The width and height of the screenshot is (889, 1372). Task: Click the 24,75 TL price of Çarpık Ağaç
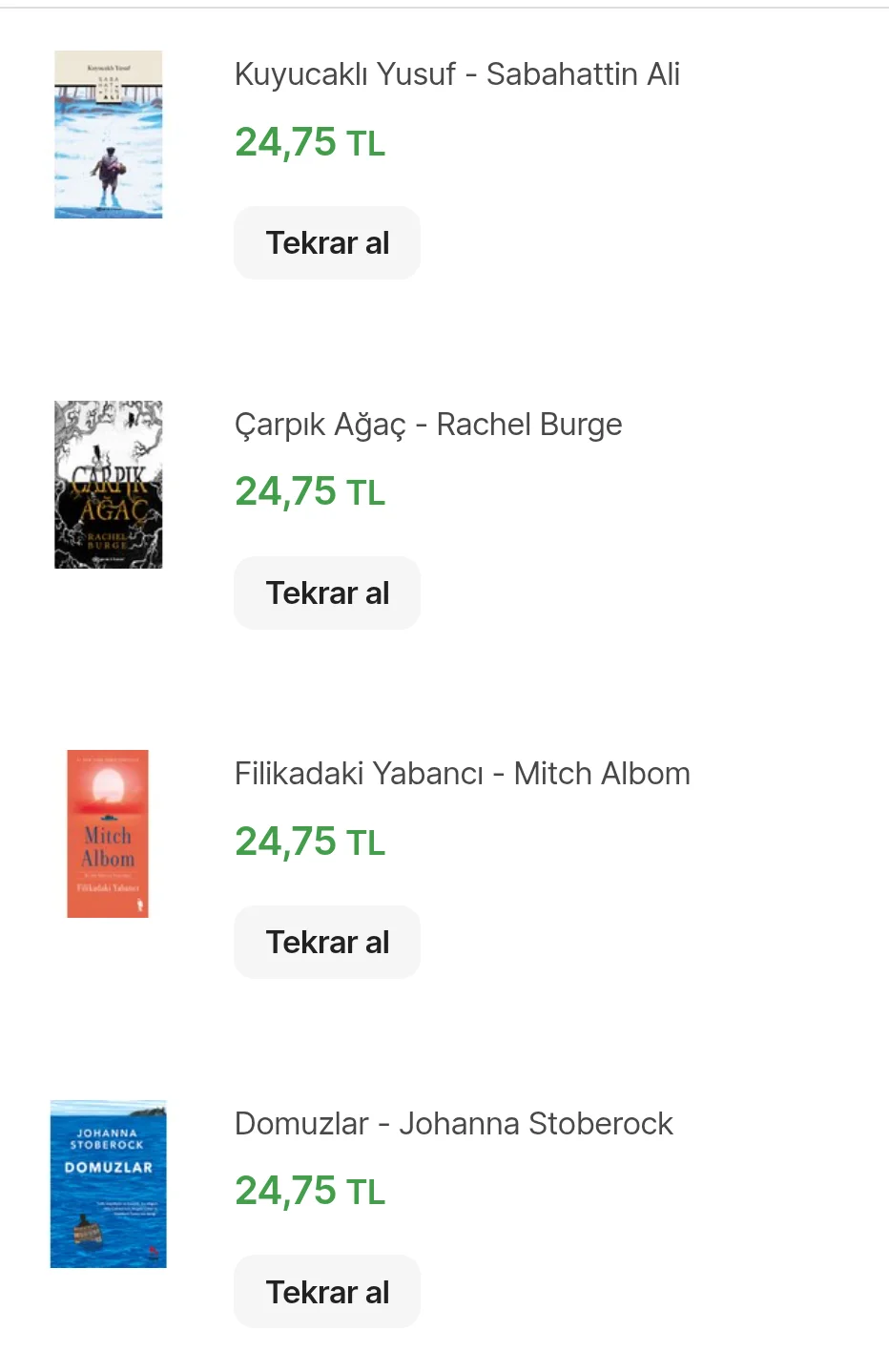310,492
